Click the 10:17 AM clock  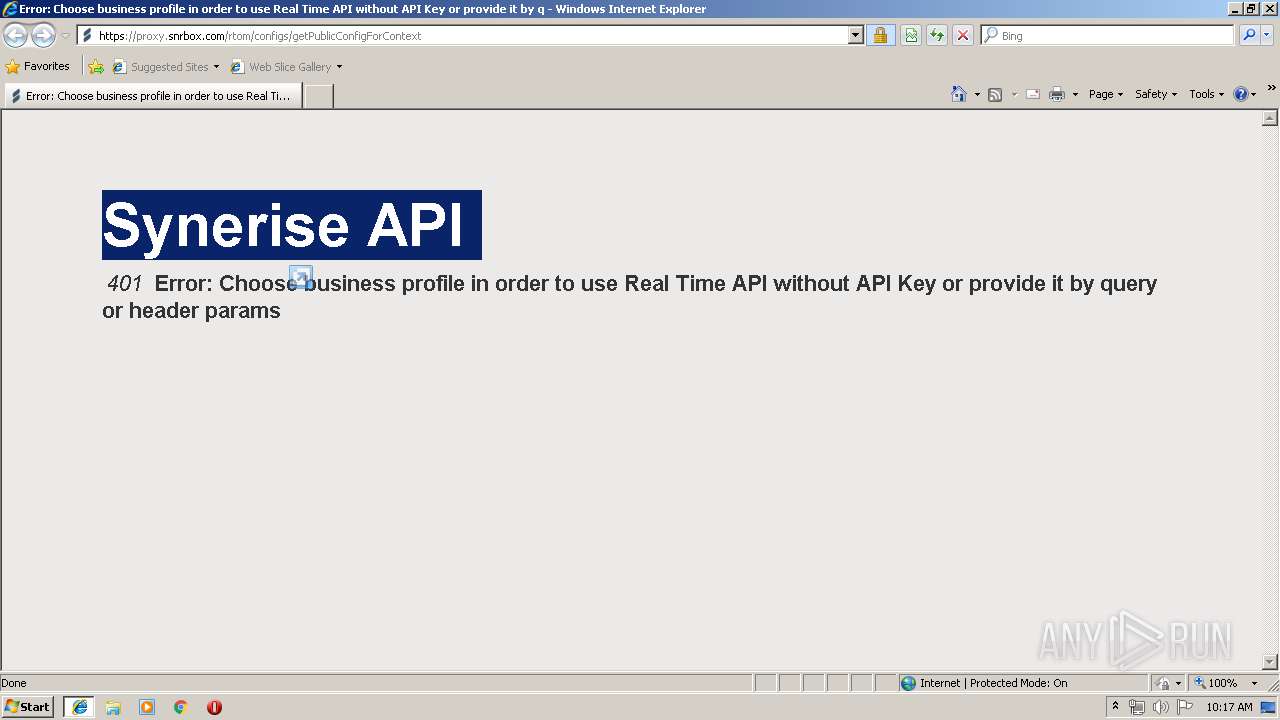(x=1229, y=707)
